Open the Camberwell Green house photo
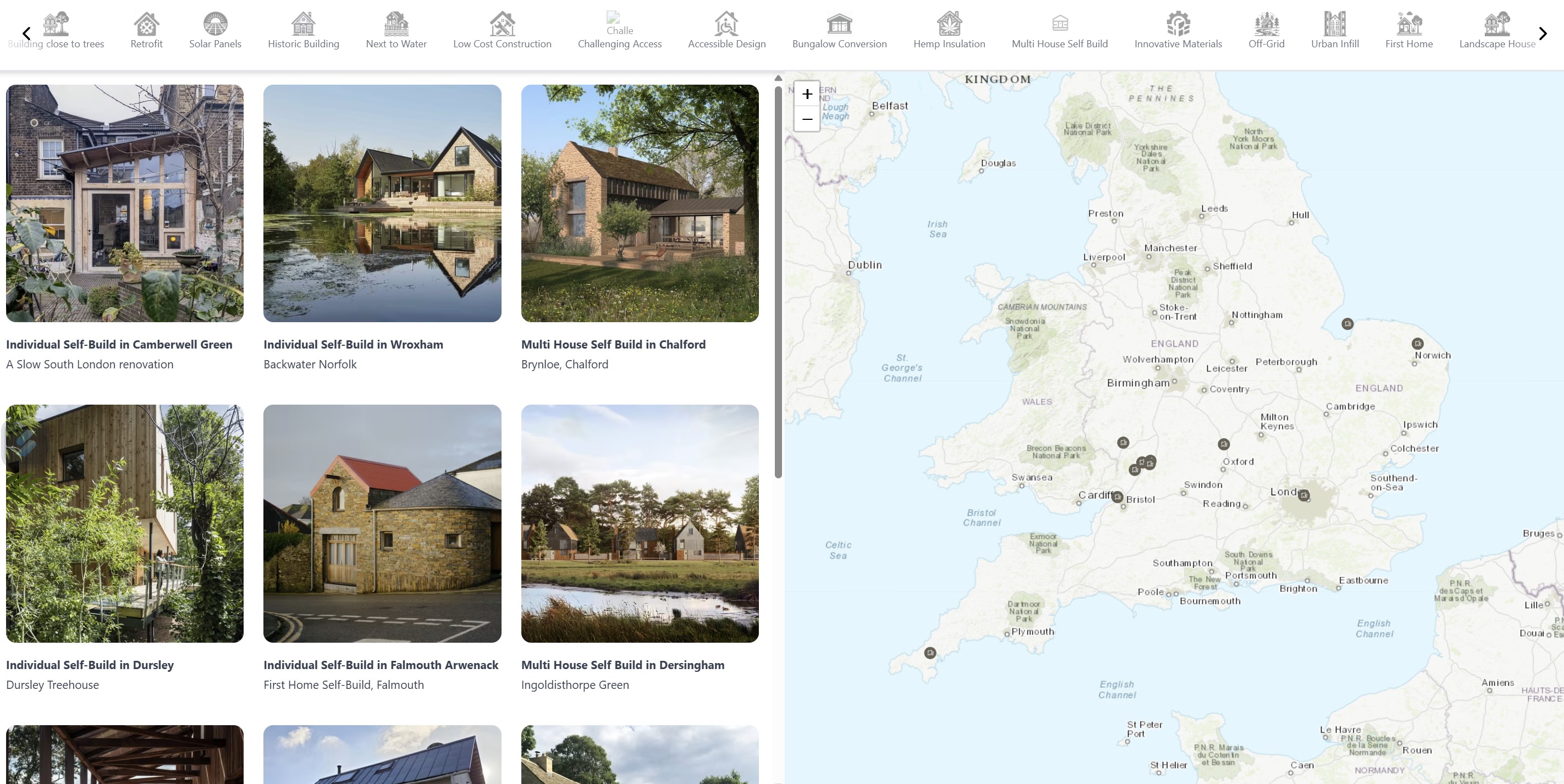Screen dimensions: 1564x784 coord(124,203)
